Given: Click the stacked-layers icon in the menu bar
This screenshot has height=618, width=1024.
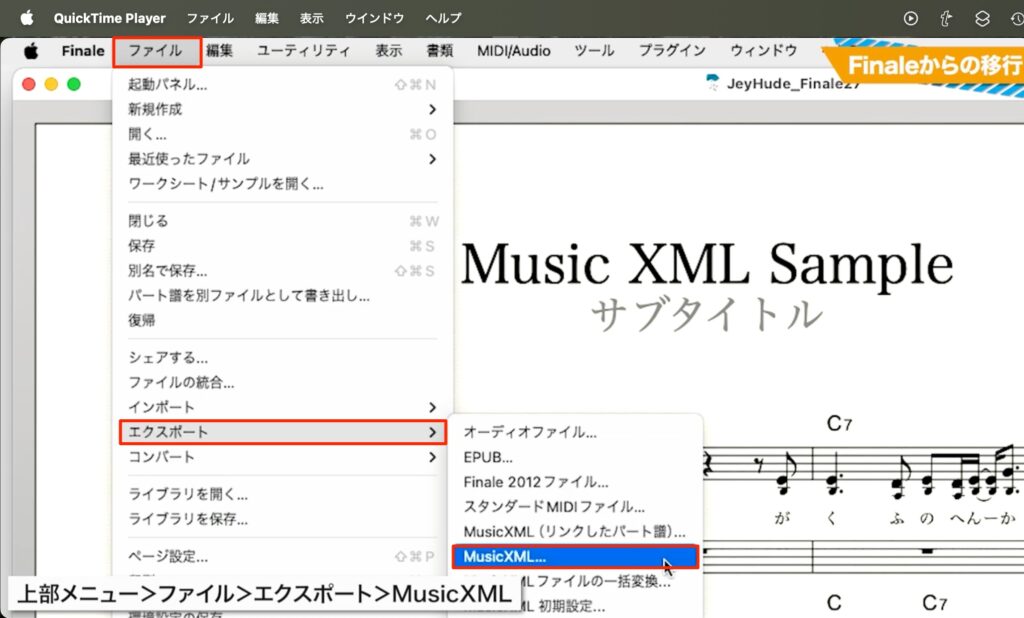Looking at the screenshot, I should (981, 16).
